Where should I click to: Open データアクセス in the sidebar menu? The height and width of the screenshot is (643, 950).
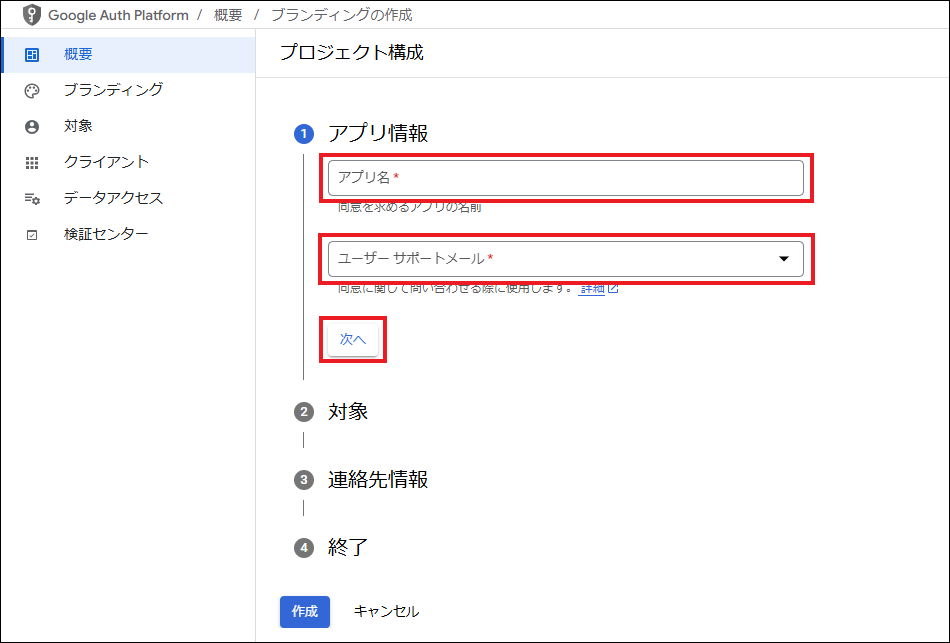click(x=113, y=198)
